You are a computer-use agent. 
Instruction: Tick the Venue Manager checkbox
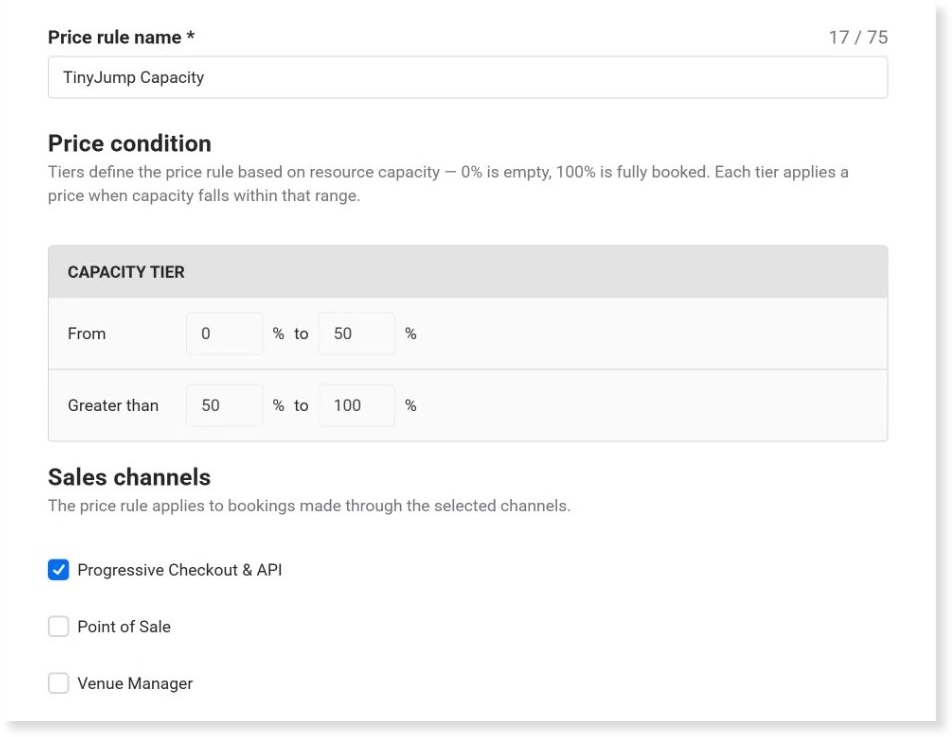point(58,683)
